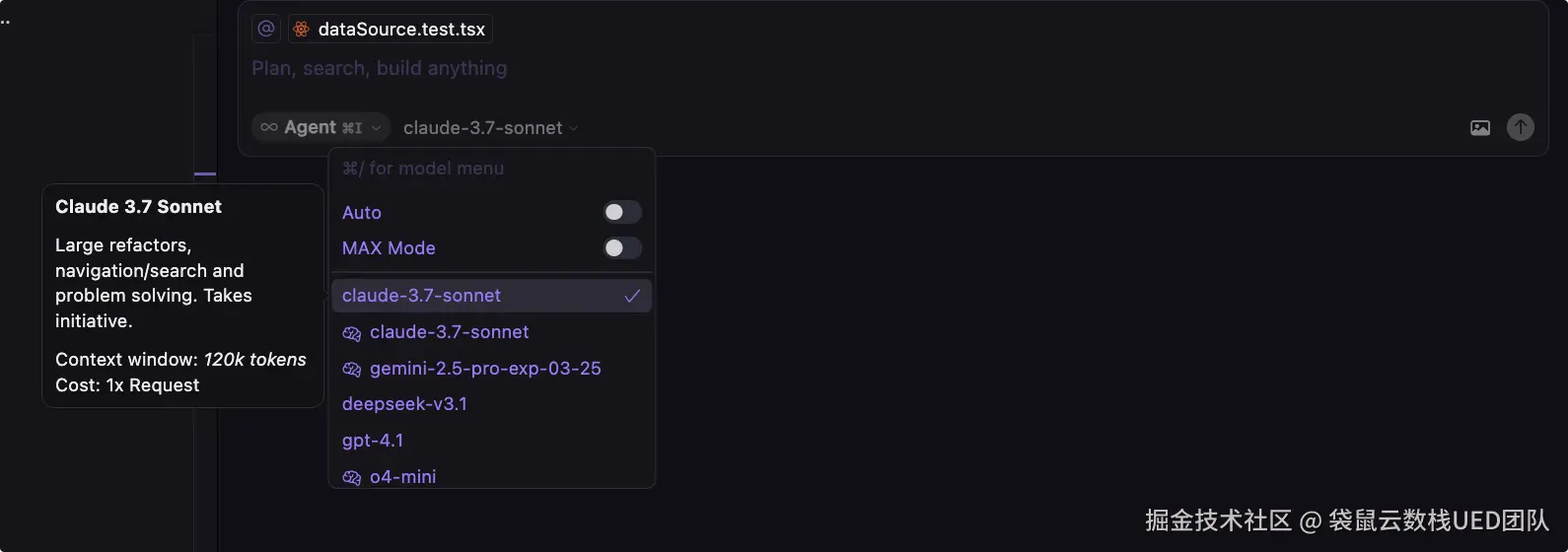
Task: Click the @ add context icon
Action: pos(265,30)
